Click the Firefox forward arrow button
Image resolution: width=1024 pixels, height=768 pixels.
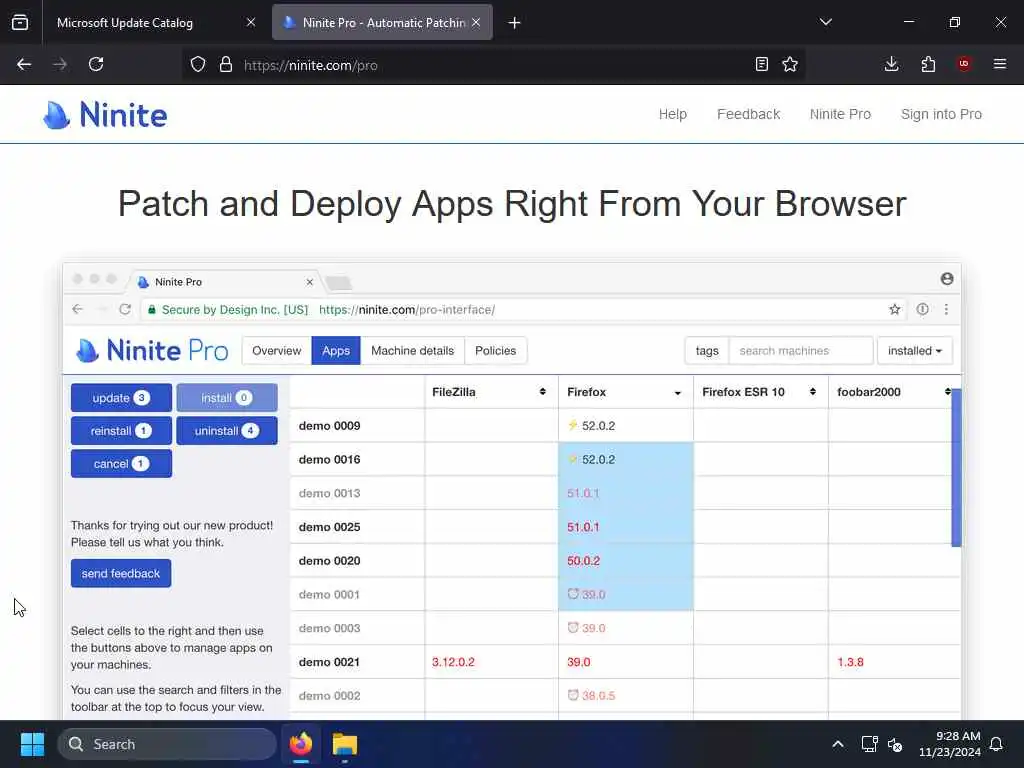coord(60,64)
